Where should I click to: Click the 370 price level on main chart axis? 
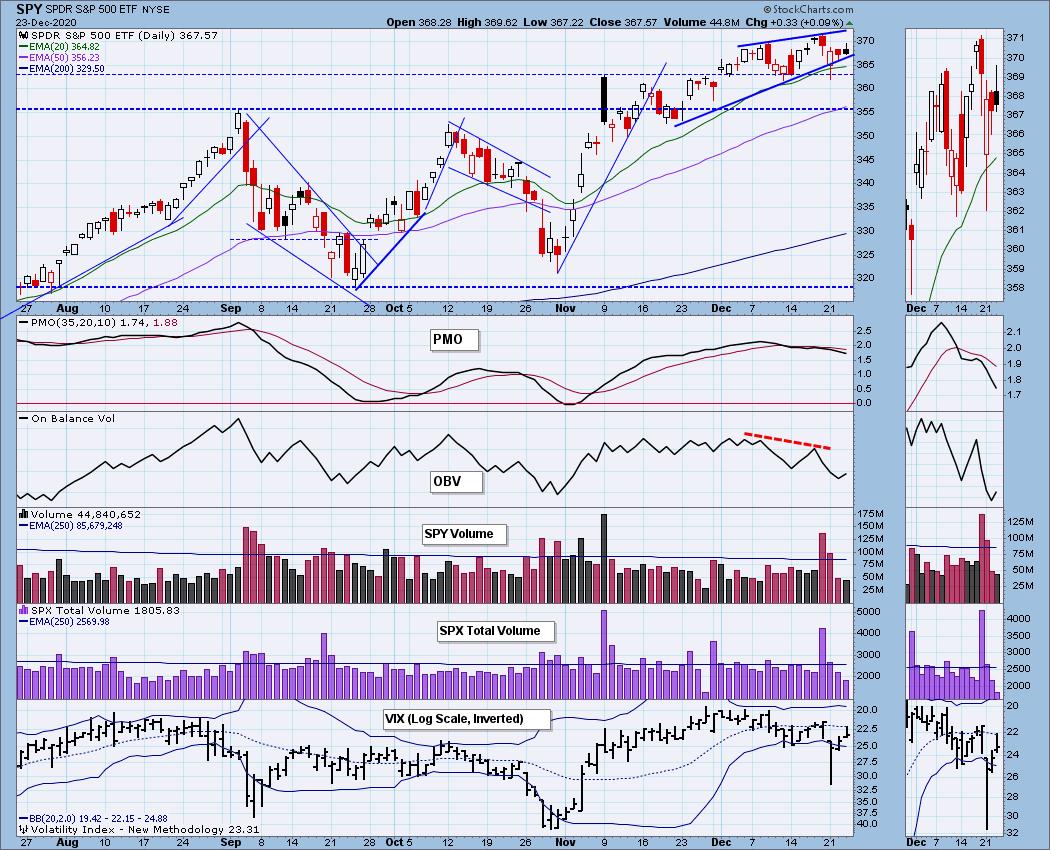coord(866,40)
